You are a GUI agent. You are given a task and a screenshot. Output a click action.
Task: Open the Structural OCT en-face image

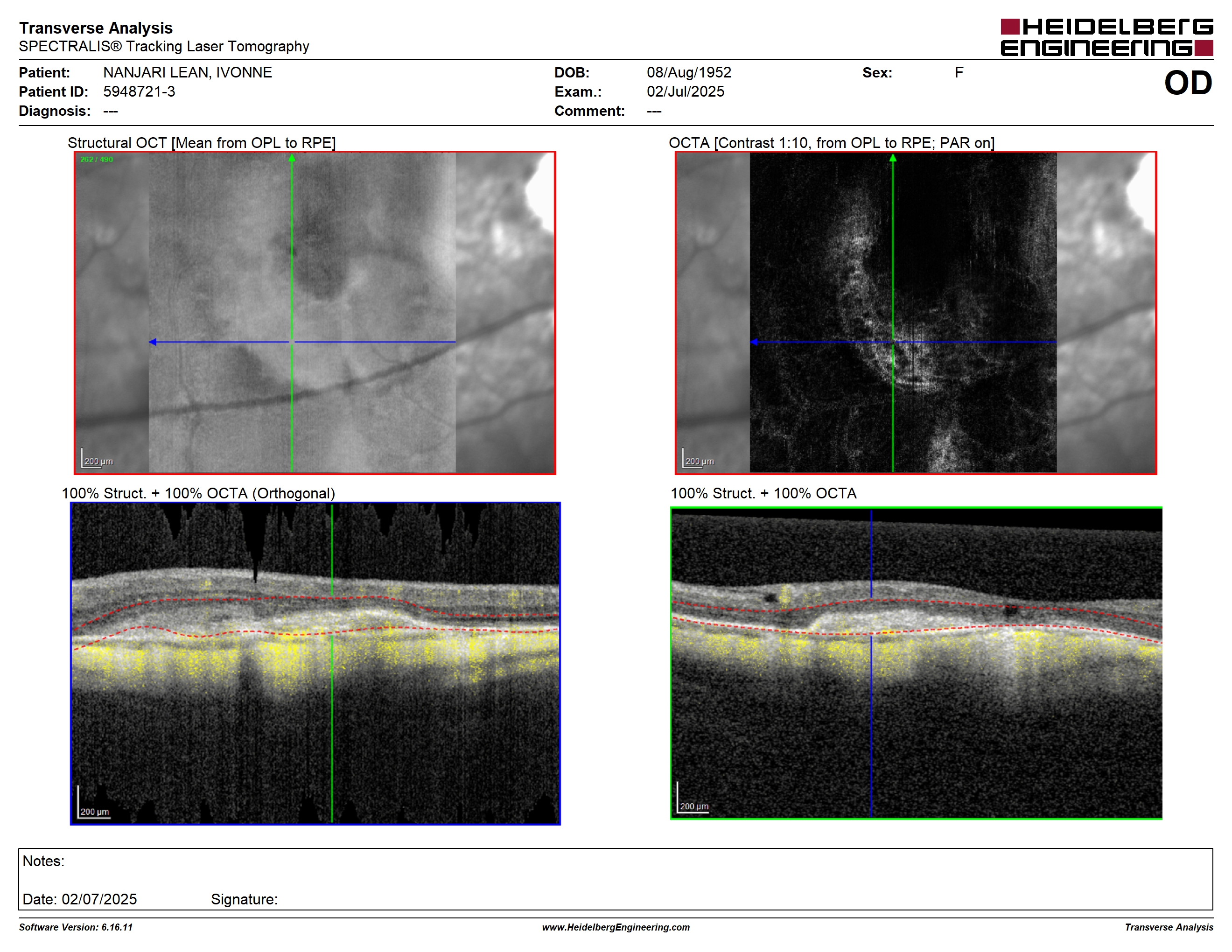point(315,313)
